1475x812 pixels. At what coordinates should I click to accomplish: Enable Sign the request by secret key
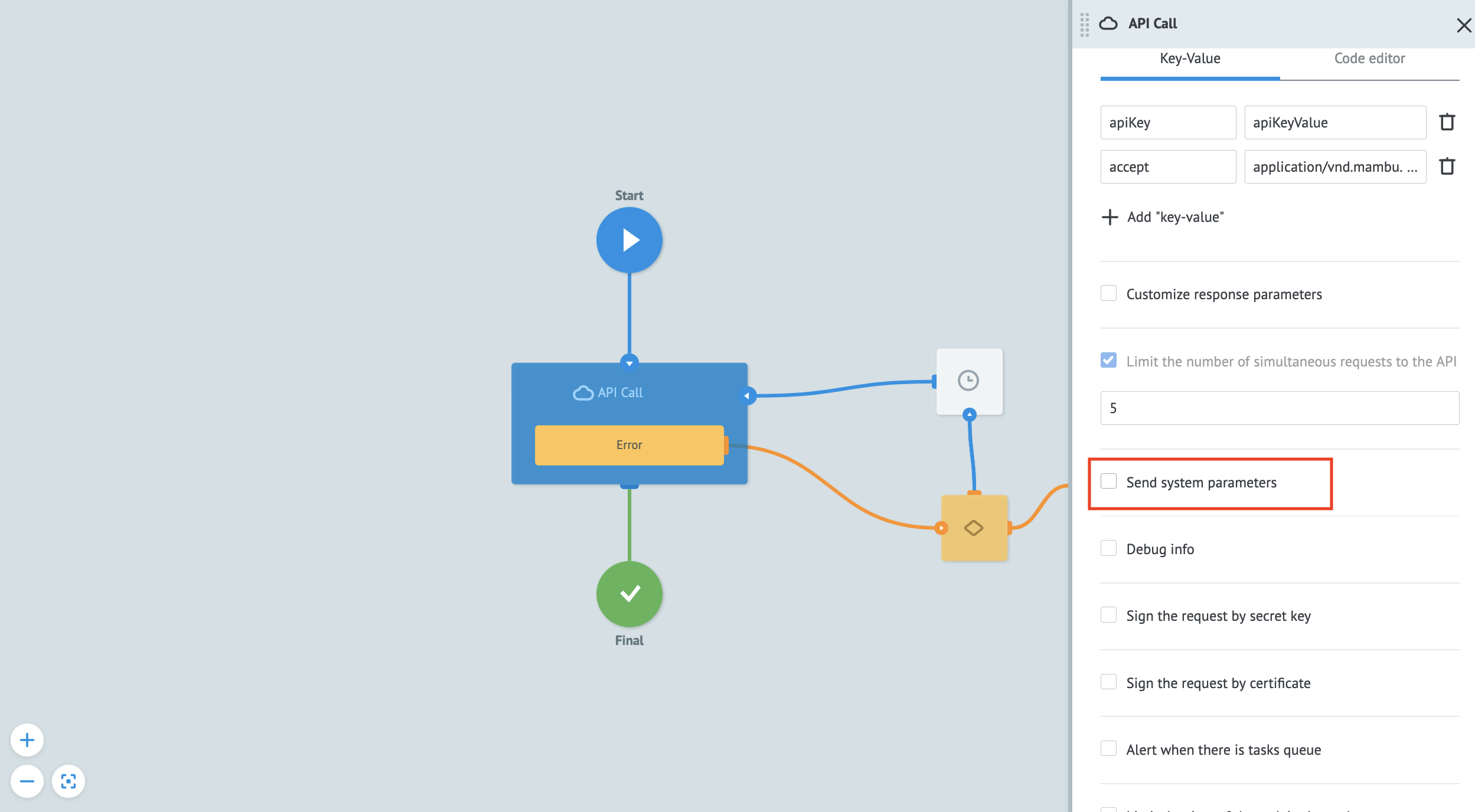[1109, 615]
